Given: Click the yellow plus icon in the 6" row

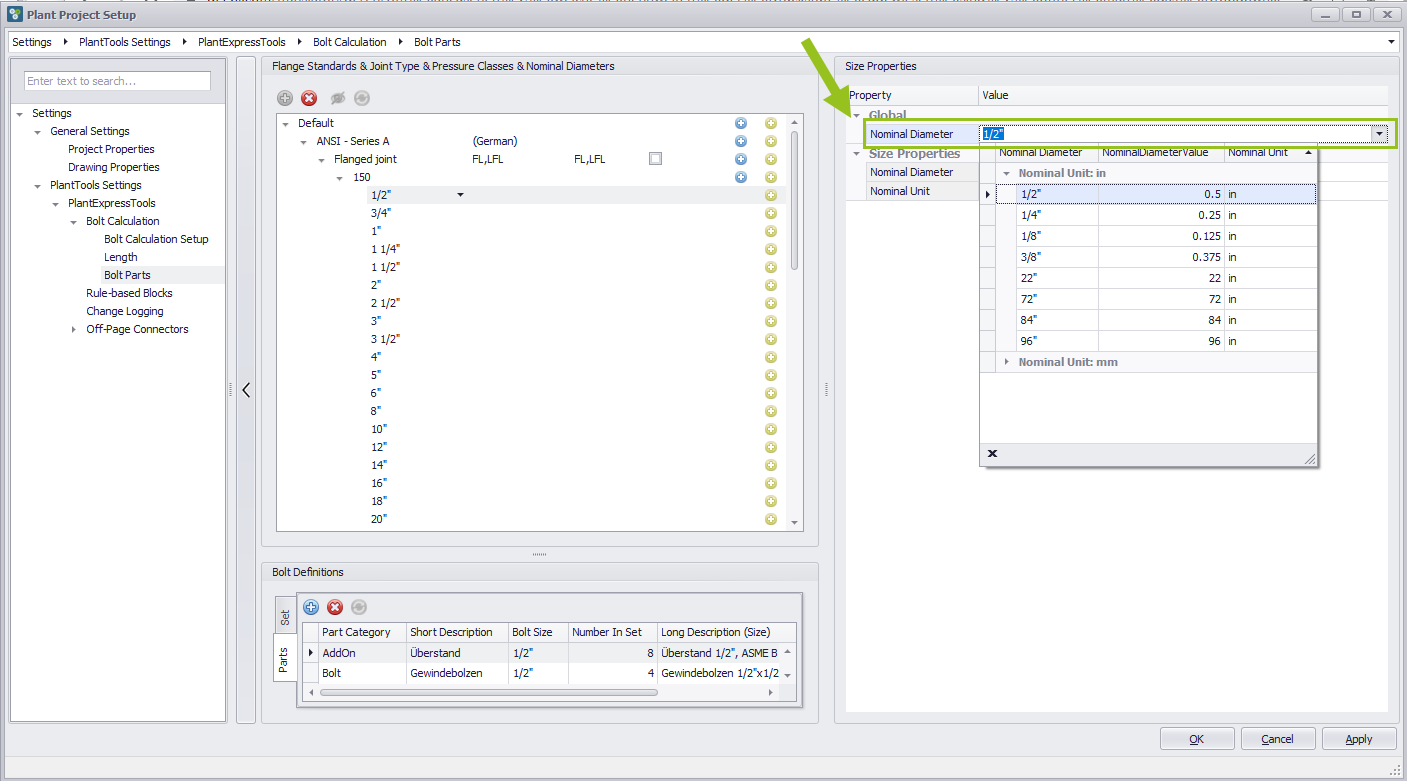Looking at the screenshot, I should [x=771, y=393].
